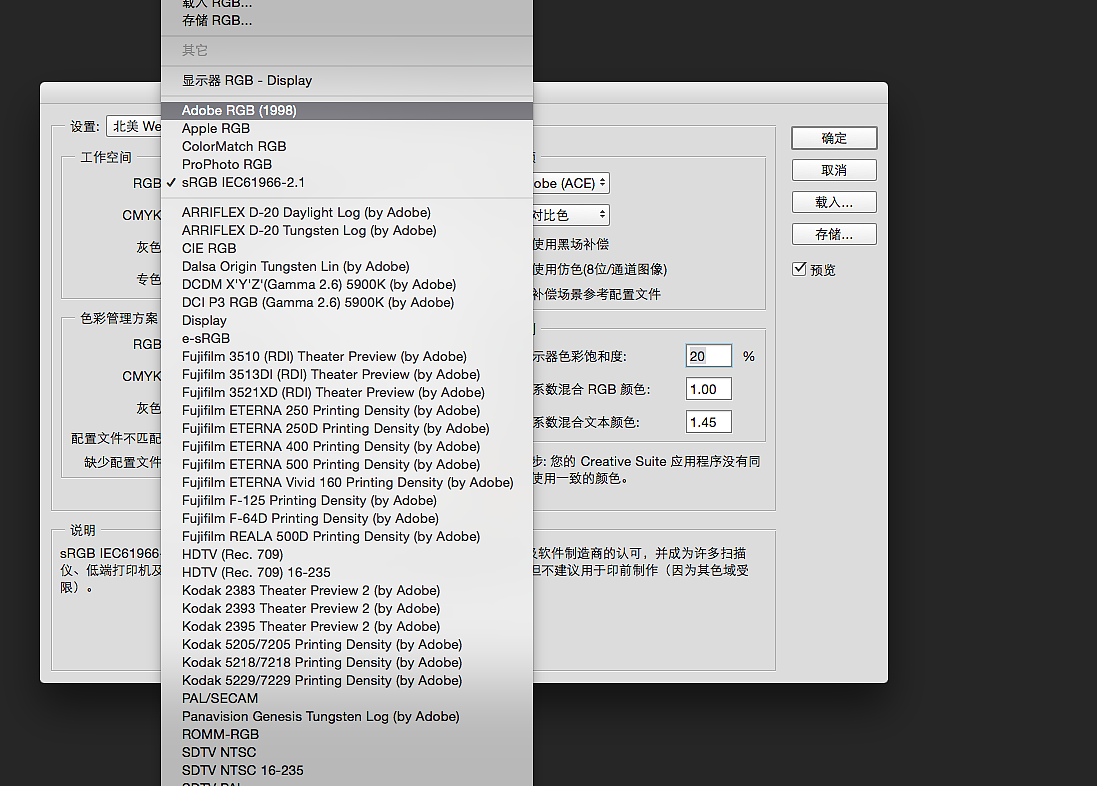Image resolution: width=1097 pixels, height=786 pixels.
Task: Open the Adobe (ACE) engine dropdown
Action: (x=571, y=183)
